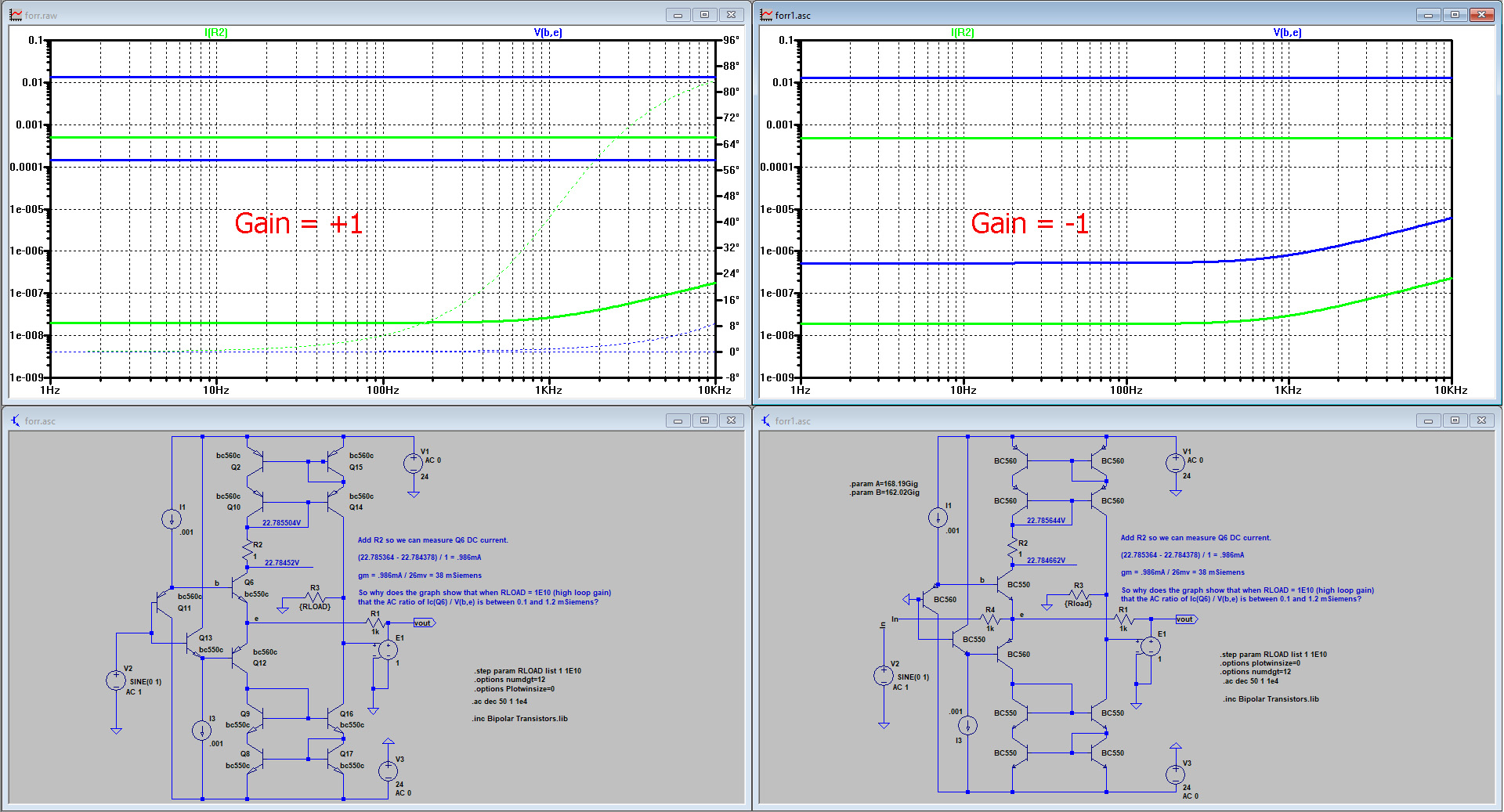
Task: Click the I1 current source in forr.asc schematic
Action: [172, 518]
